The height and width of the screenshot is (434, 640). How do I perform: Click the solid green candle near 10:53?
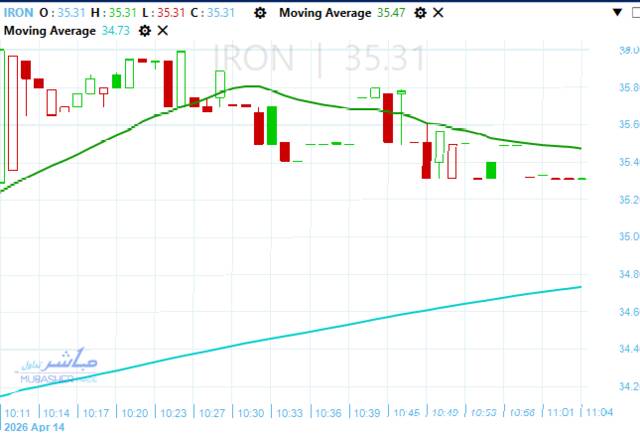pos(491,170)
